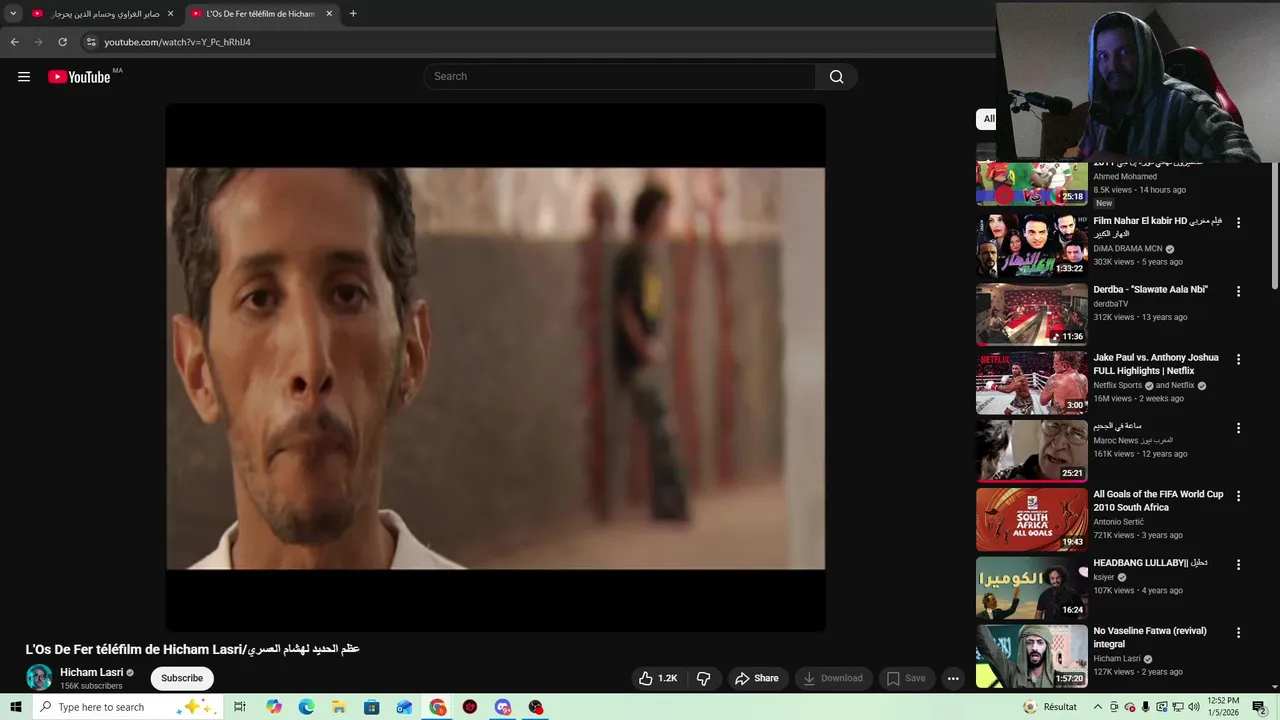Open the notification center icon
The image size is (1280, 720).
[1259, 707]
